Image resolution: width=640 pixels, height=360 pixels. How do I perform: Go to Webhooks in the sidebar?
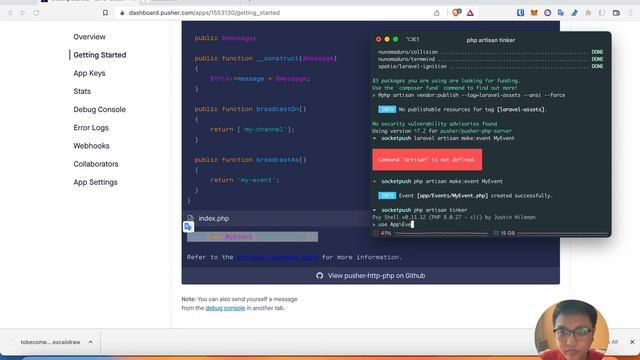pyautogui.click(x=91, y=146)
